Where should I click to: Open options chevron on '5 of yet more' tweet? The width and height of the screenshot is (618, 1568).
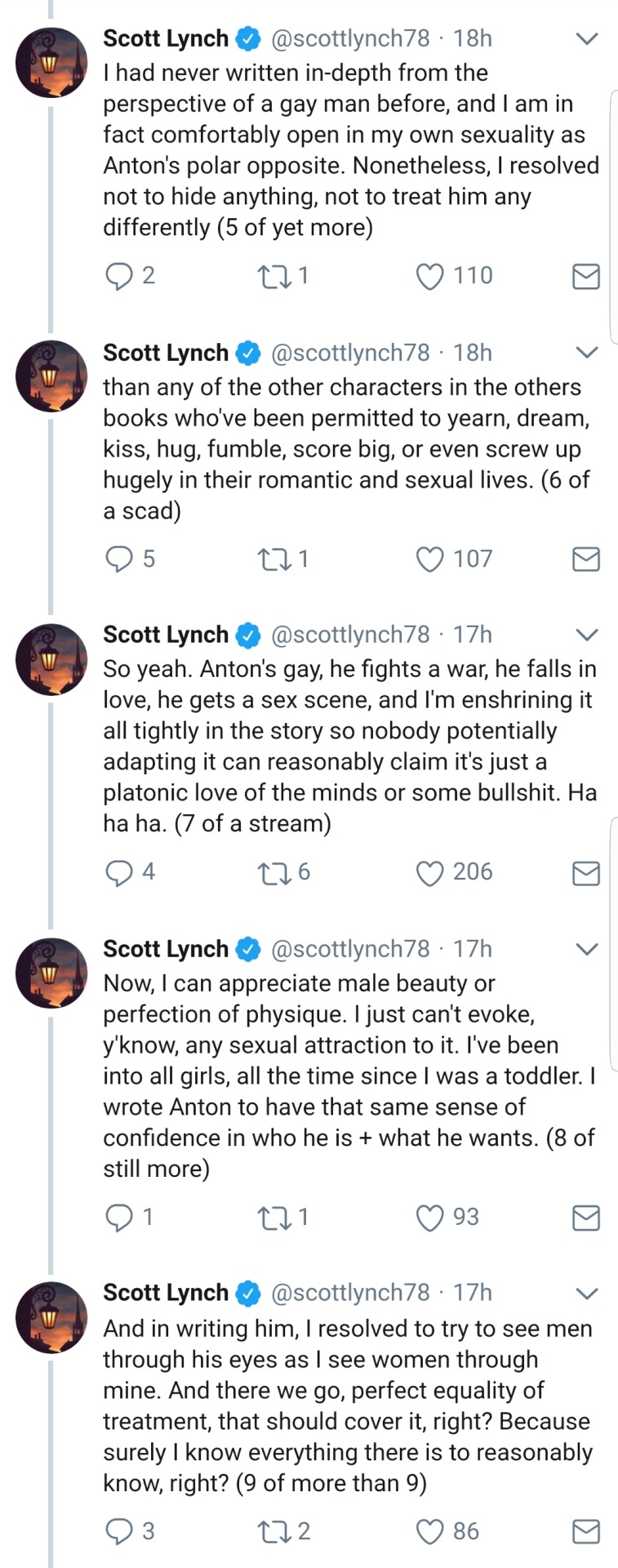pos(587,38)
